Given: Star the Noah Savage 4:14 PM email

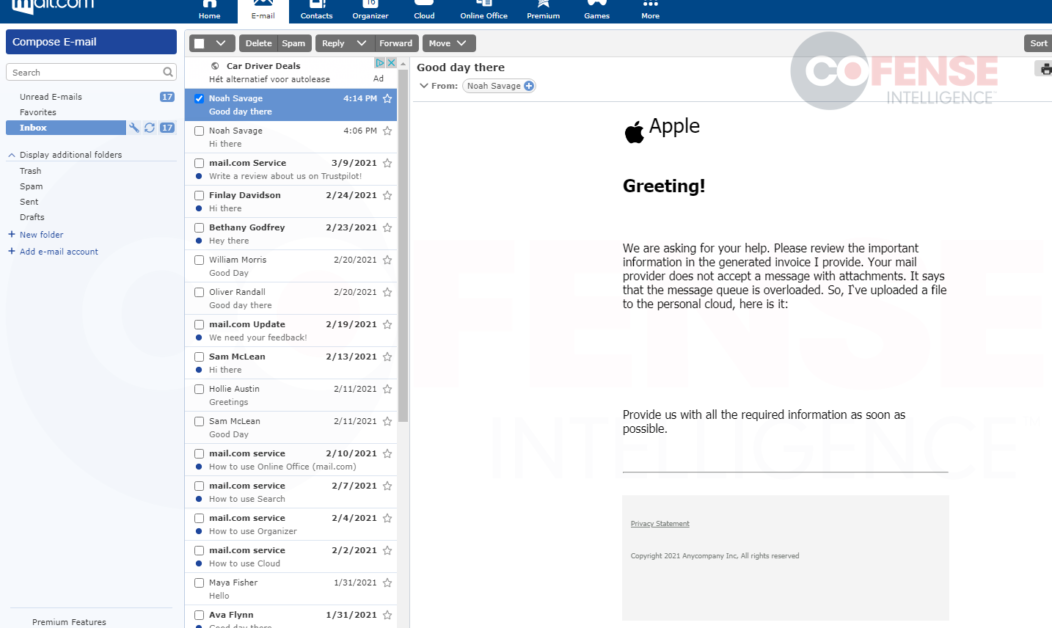Looking at the screenshot, I should point(387,99).
